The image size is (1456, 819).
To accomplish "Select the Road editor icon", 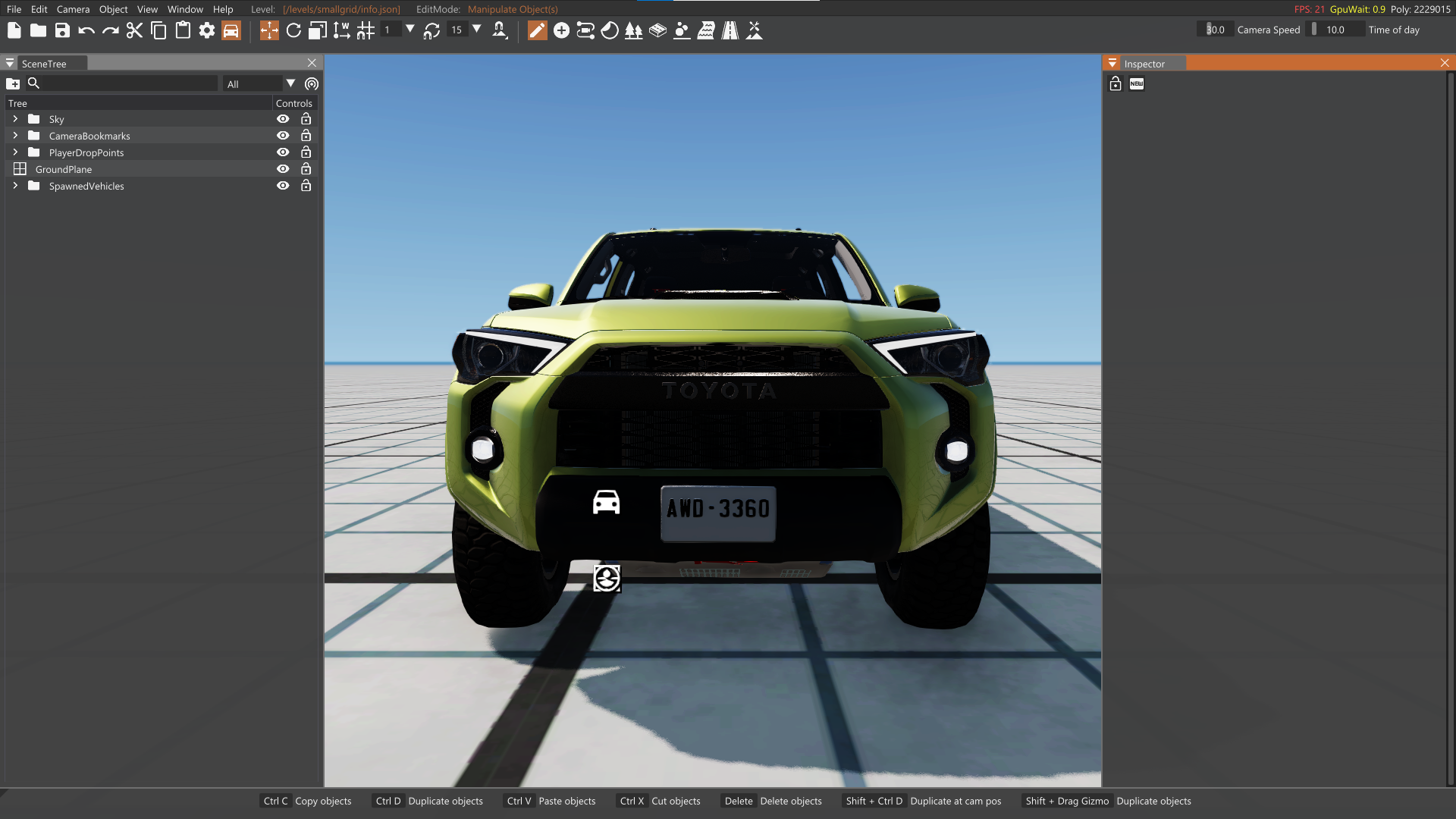I will [x=730, y=30].
